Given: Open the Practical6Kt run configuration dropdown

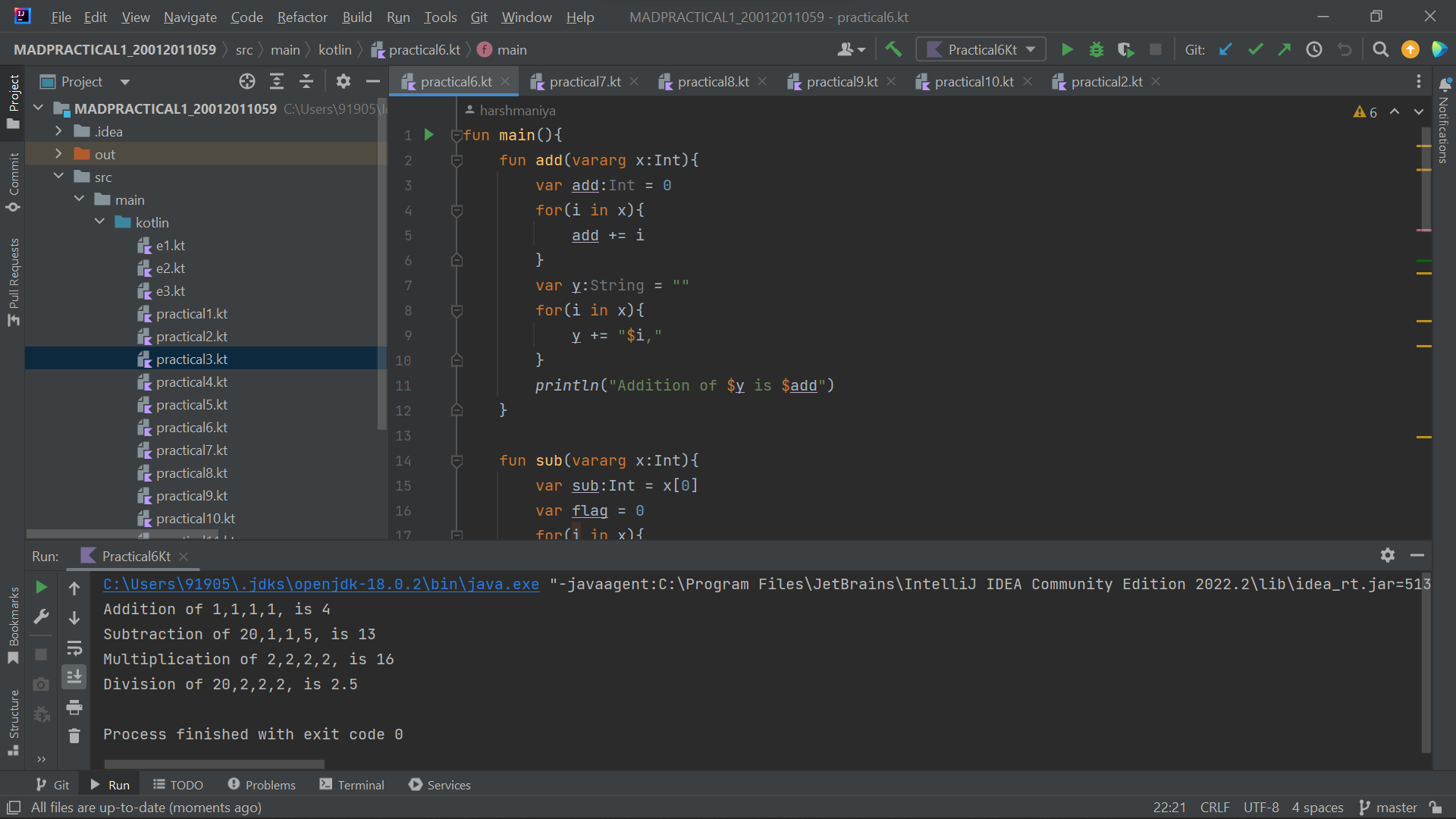Looking at the screenshot, I should (x=981, y=50).
